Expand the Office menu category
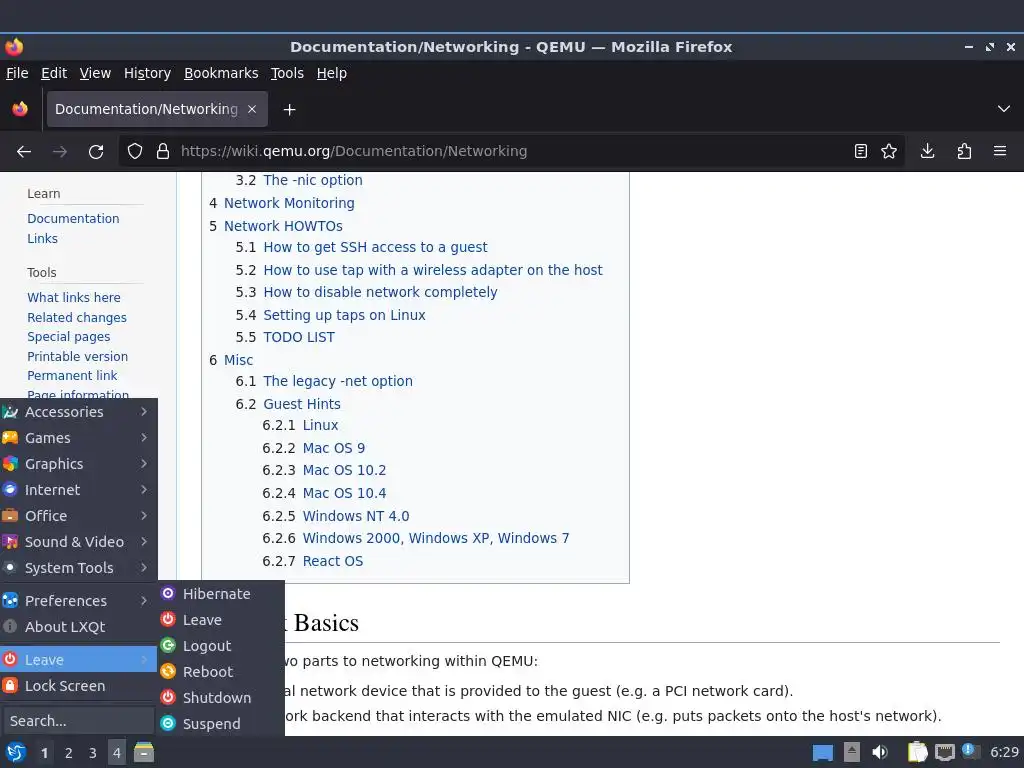1024x768 pixels. (78, 516)
